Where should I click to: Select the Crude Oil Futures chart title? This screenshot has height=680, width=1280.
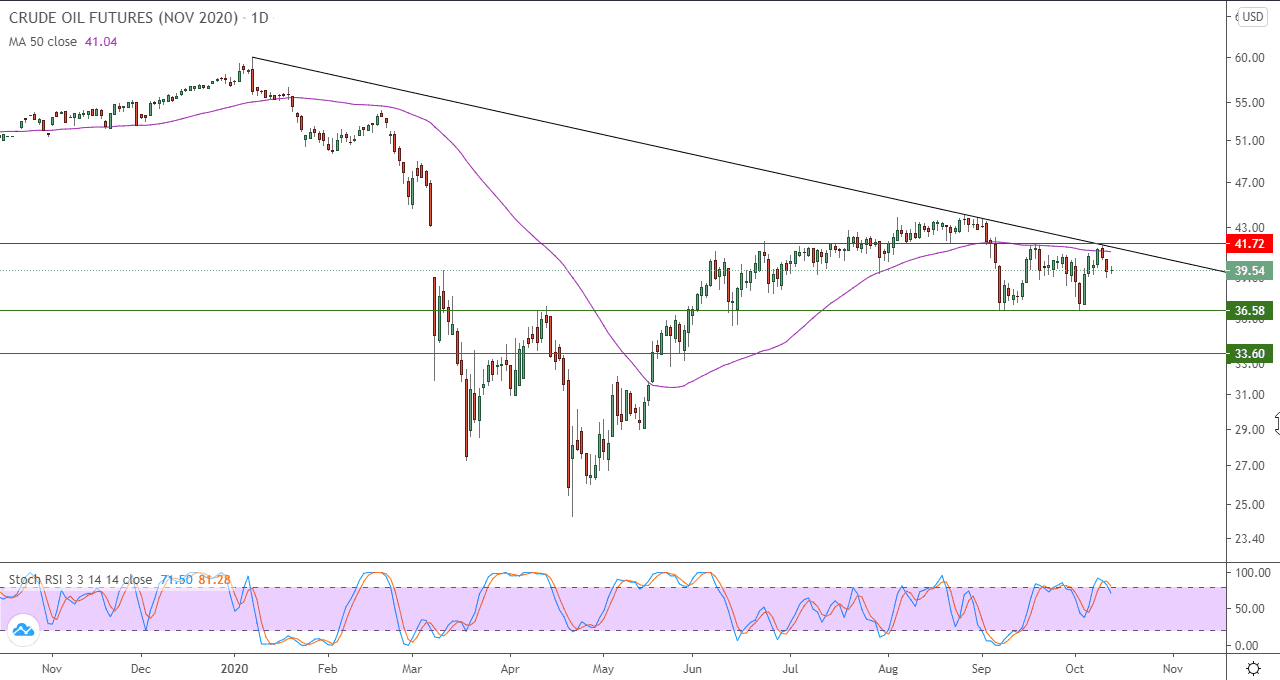[x=138, y=18]
